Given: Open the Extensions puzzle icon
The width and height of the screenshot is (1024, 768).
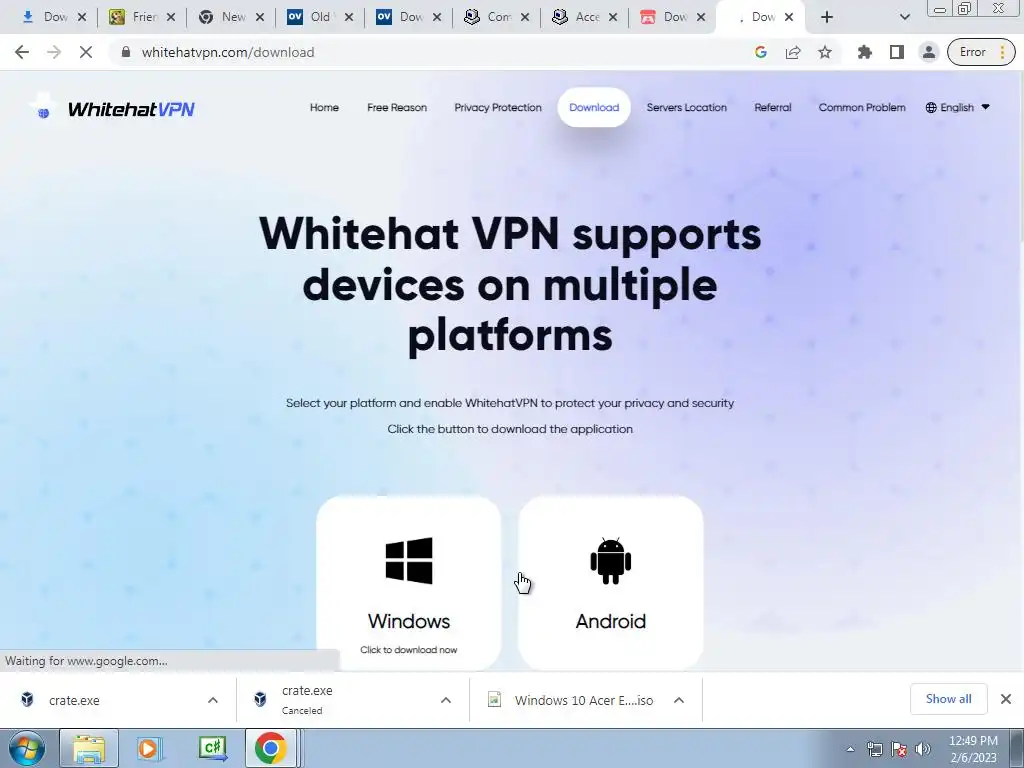Looking at the screenshot, I should 865,52.
